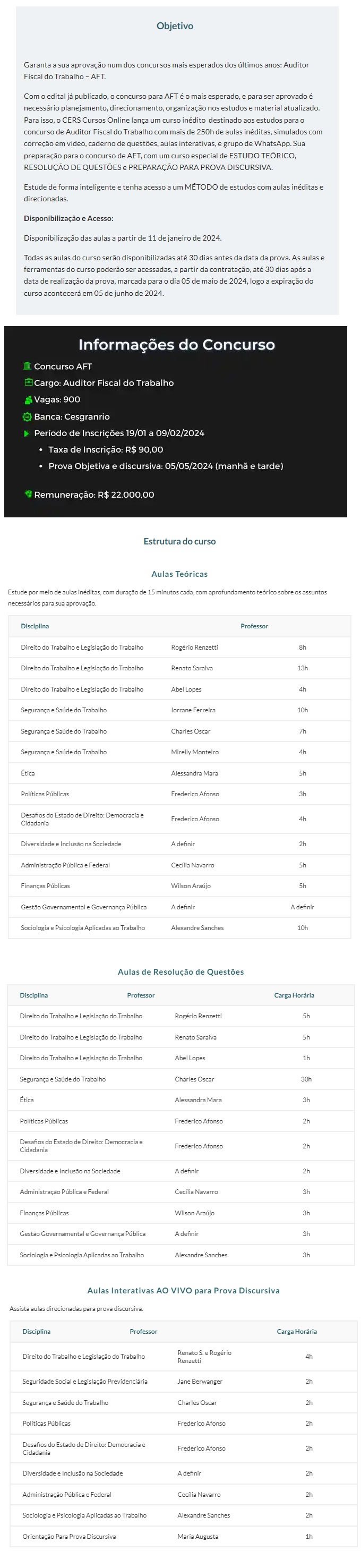
Task: Click the bank icon beside Concurso AFT
Action: (x=28, y=366)
